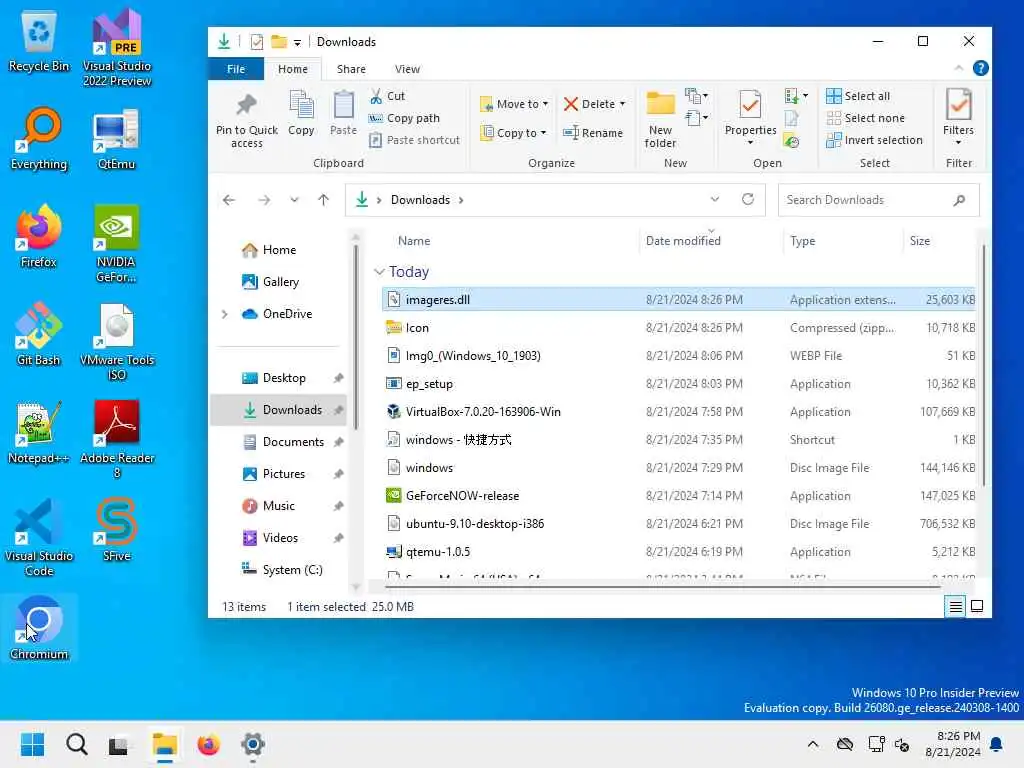This screenshot has width=1024, height=768.
Task: Click the Up one level arrow
Action: 323,200
